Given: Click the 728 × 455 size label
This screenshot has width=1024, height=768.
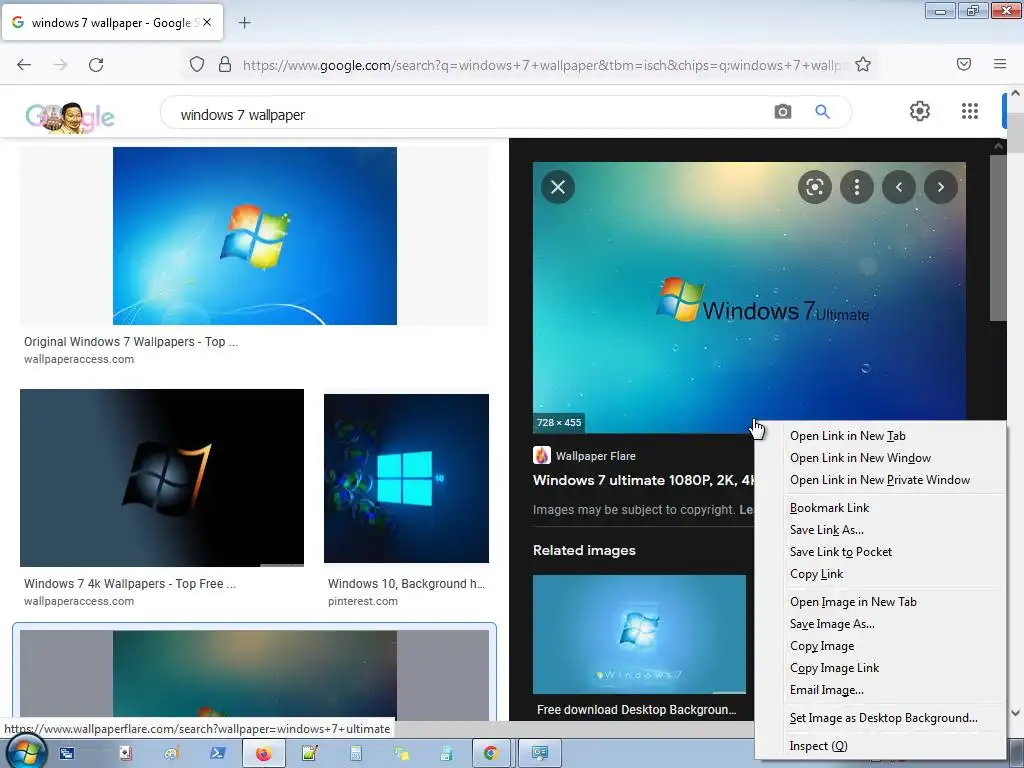Looking at the screenshot, I should (x=559, y=423).
